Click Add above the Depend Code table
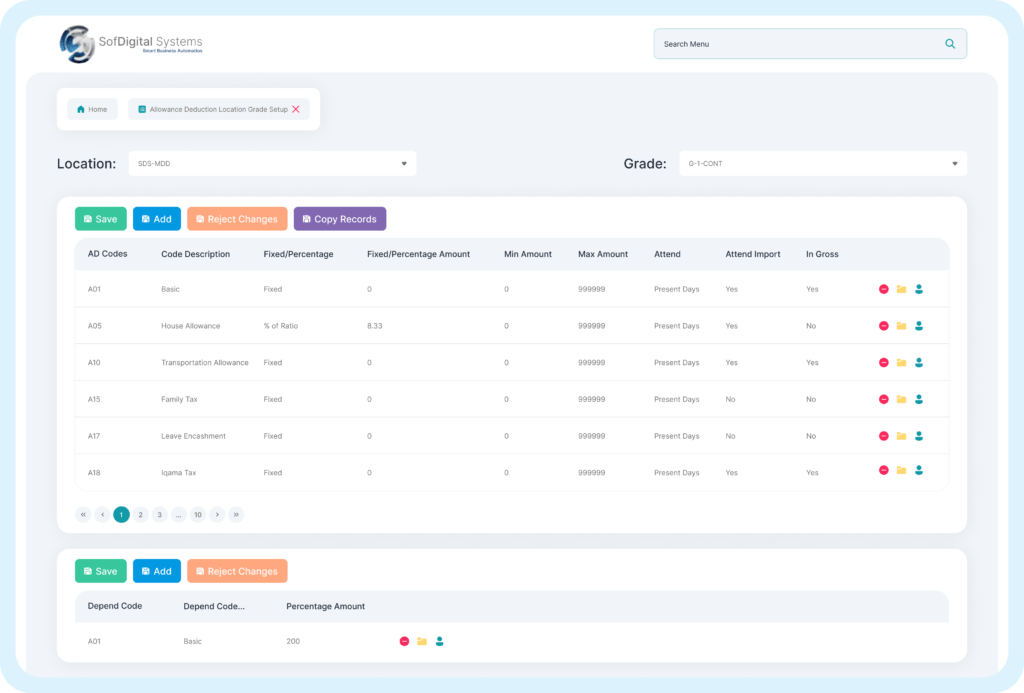 [x=156, y=571]
